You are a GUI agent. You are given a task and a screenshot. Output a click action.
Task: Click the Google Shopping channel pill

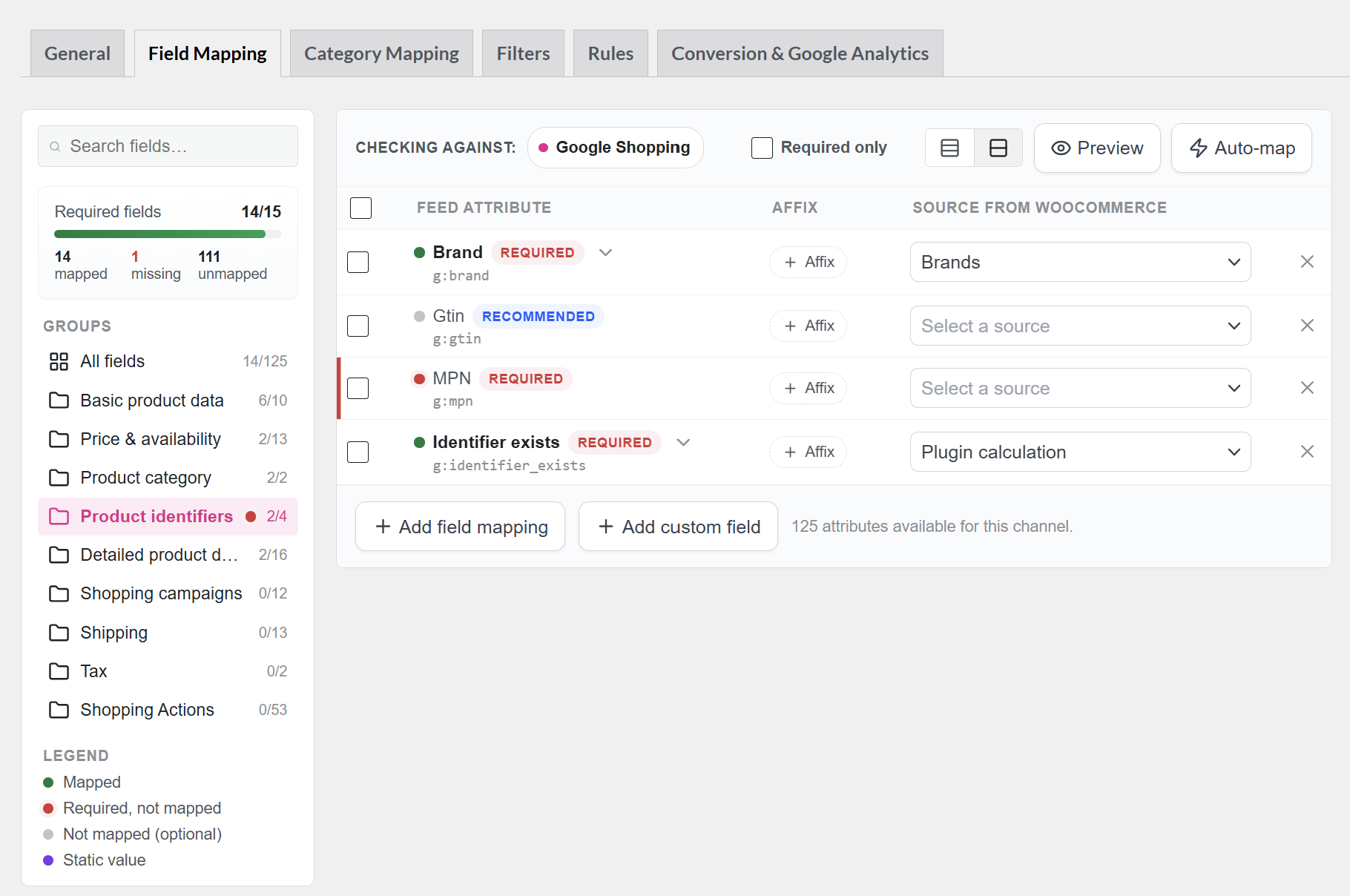tap(615, 148)
